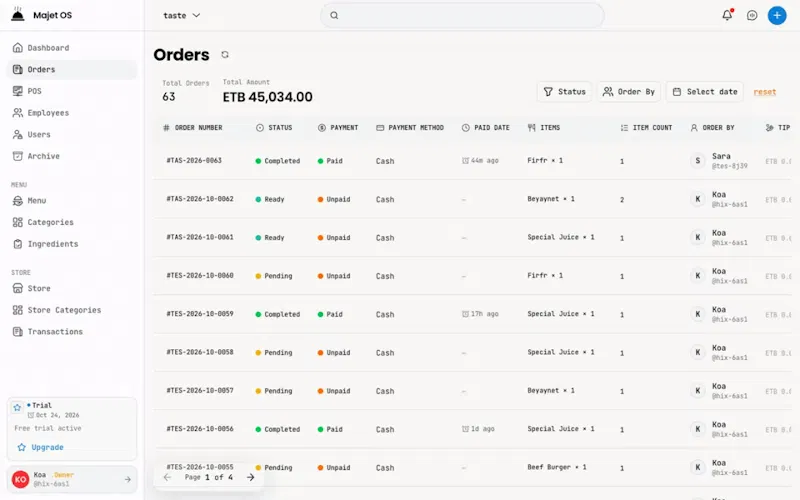Click the blue plus add button
Screen dimensions: 800x500
click(x=777, y=15)
